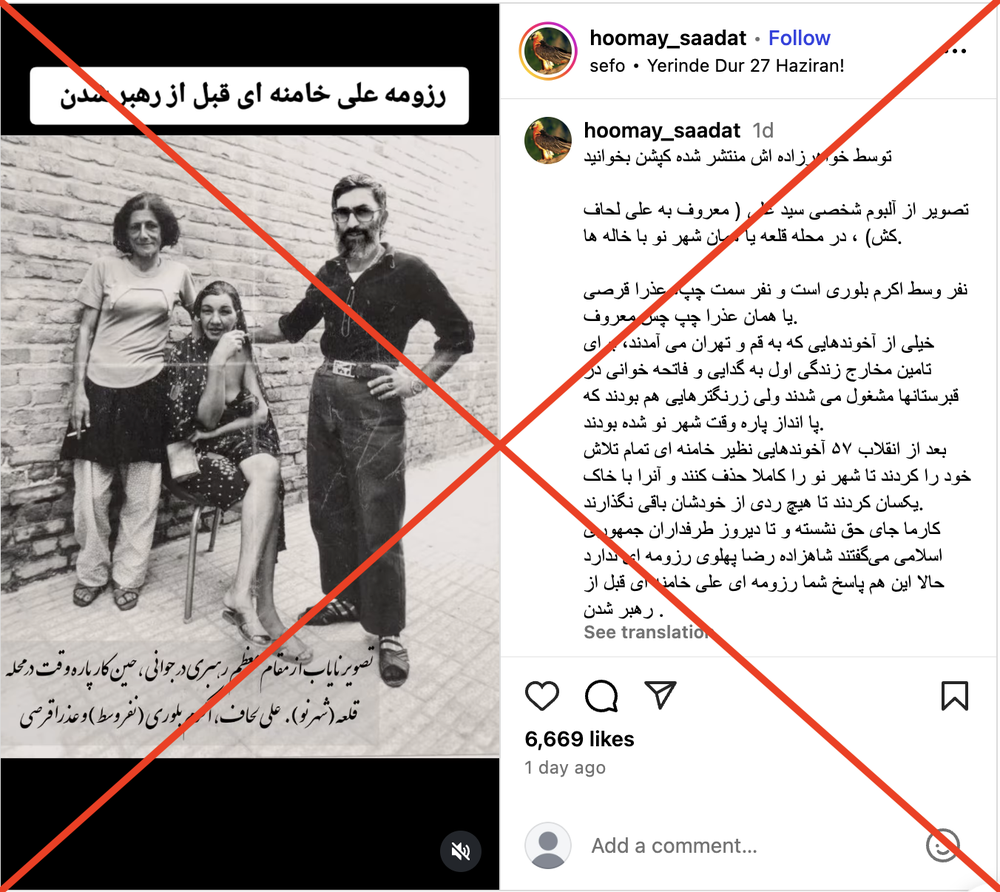This screenshot has height=892, width=1000.
Task: Open audio track Yerinde Dur 27 Haziran
Action: [x=745, y=66]
